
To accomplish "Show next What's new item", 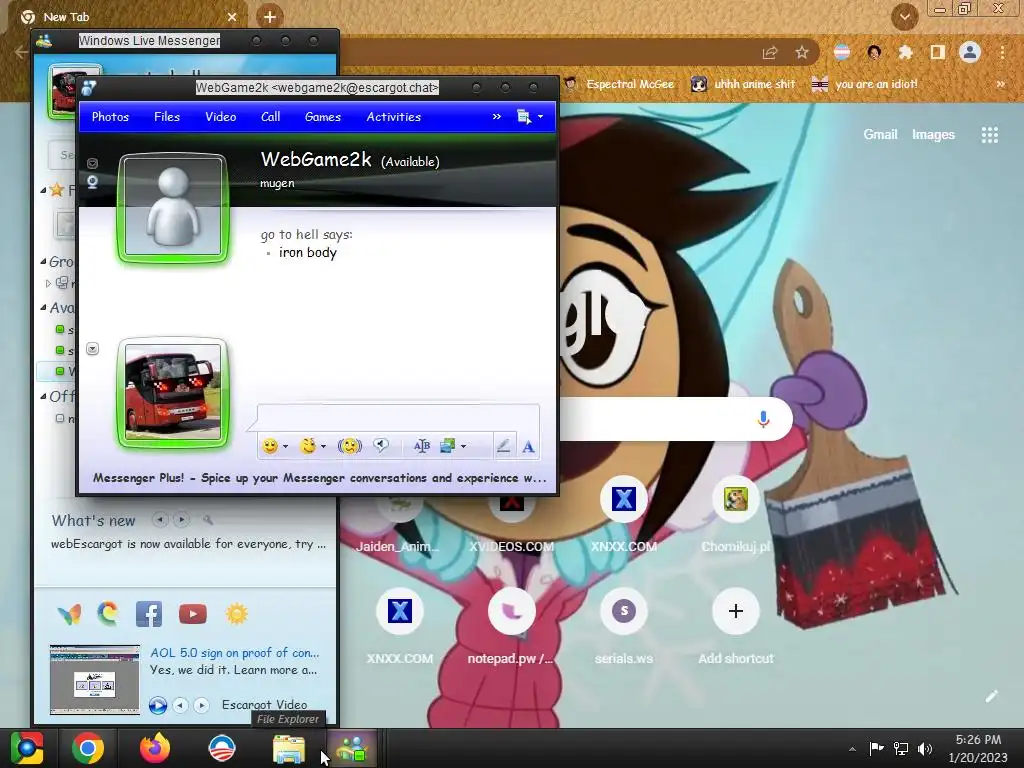I will (182, 520).
